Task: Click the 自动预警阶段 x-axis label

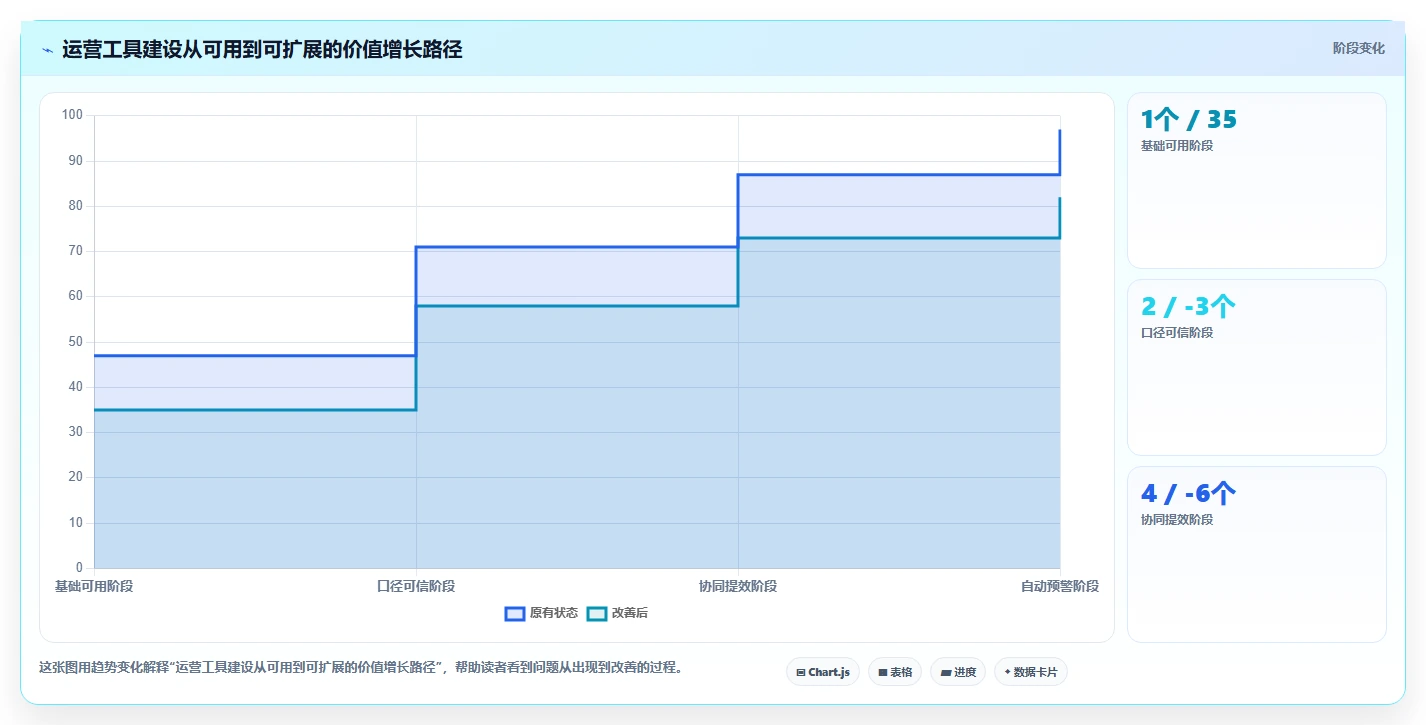Action: click(x=1060, y=586)
